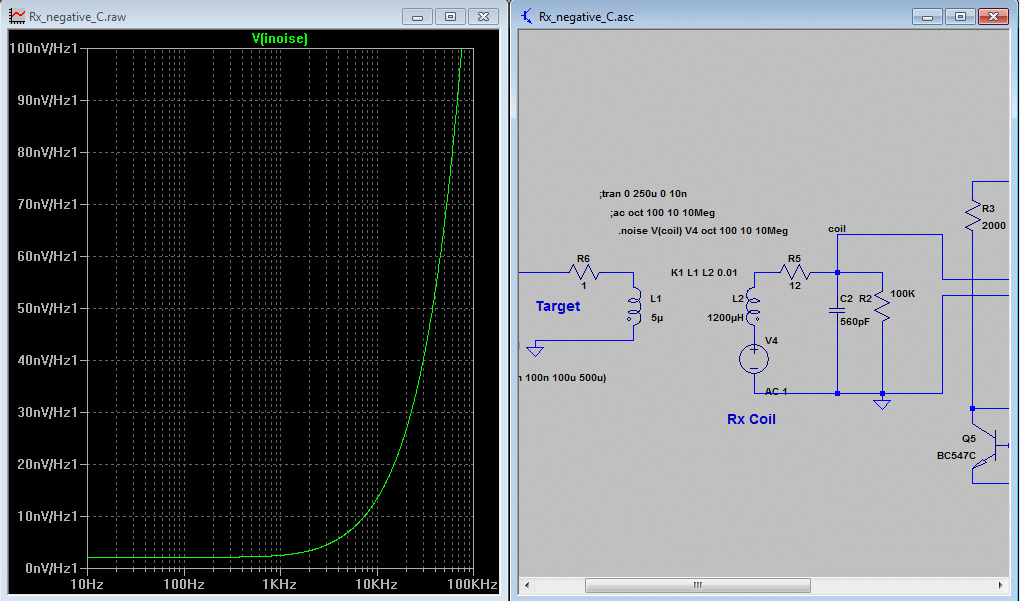Select the R3 2000 ohm resistor
This screenshot has width=1021, height=601.
[971, 218]
